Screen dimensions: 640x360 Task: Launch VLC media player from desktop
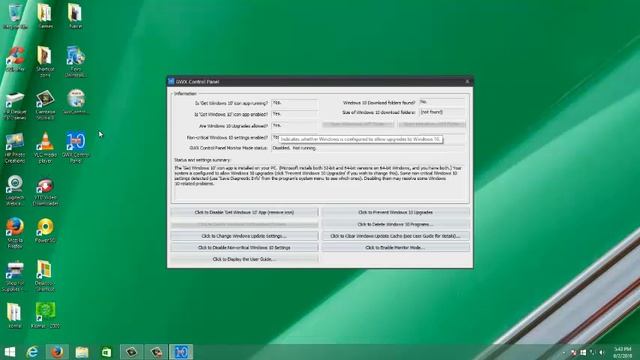(45, 148)
